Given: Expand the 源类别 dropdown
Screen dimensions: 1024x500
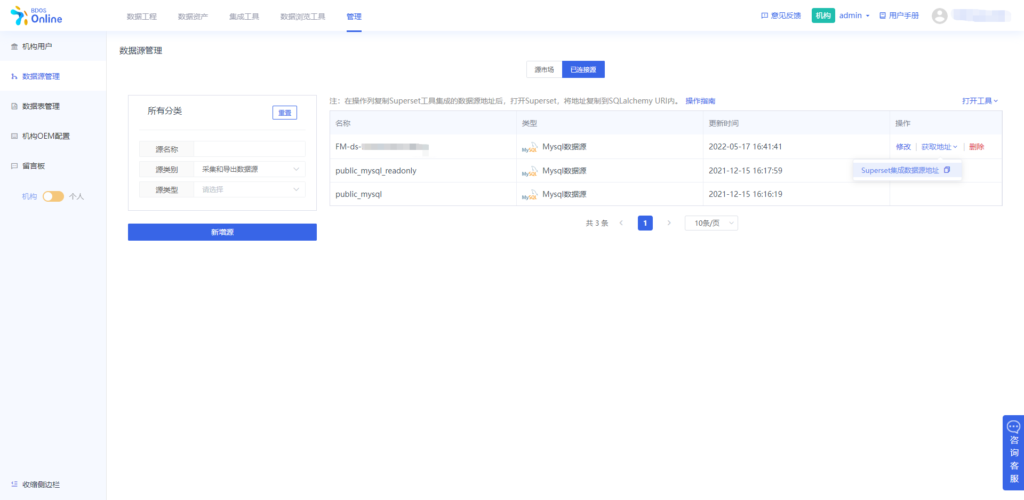Looking at the screenshot, I should (250, 169).
